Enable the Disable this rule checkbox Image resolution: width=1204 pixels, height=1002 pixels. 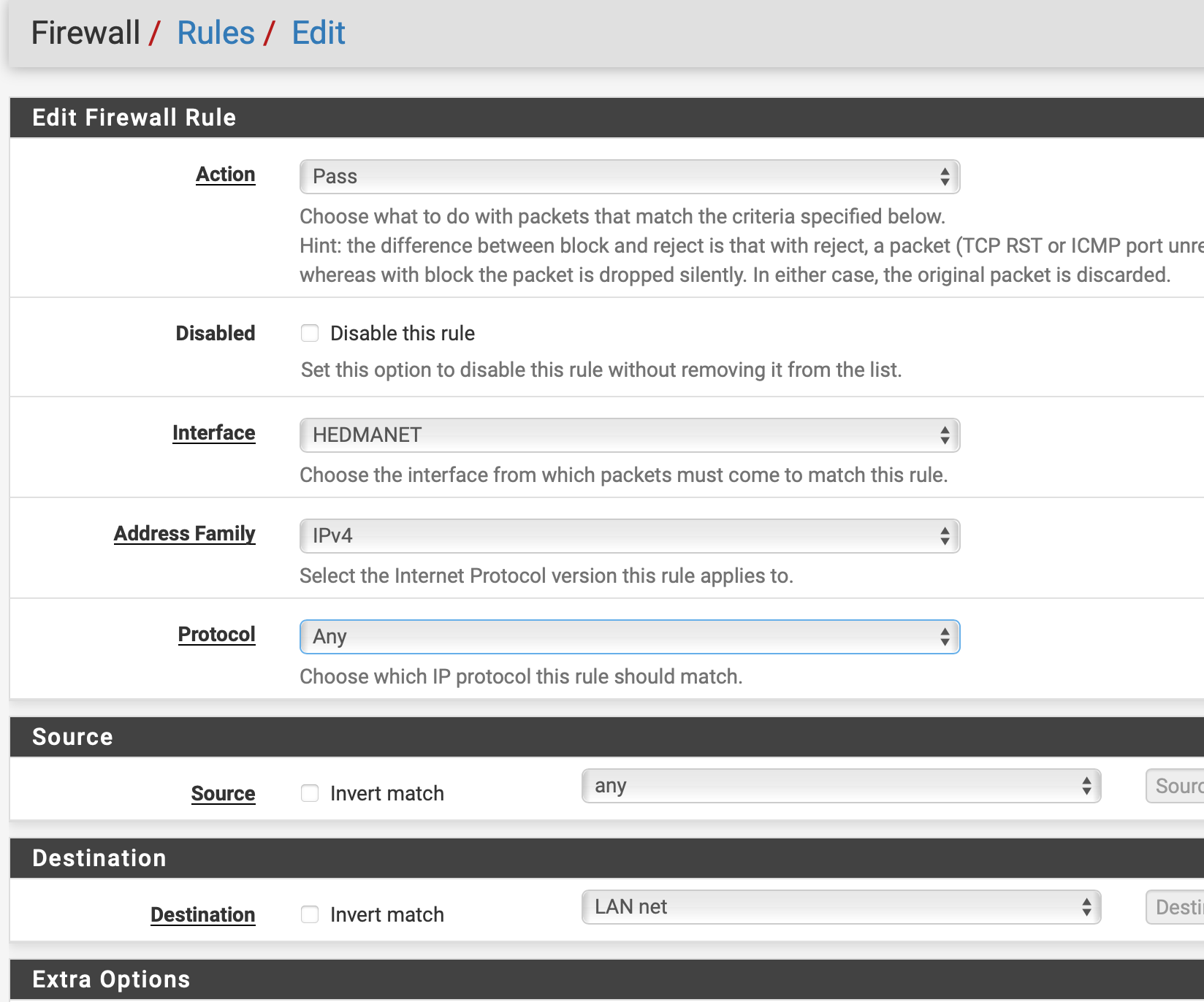[x=310, y=334]
